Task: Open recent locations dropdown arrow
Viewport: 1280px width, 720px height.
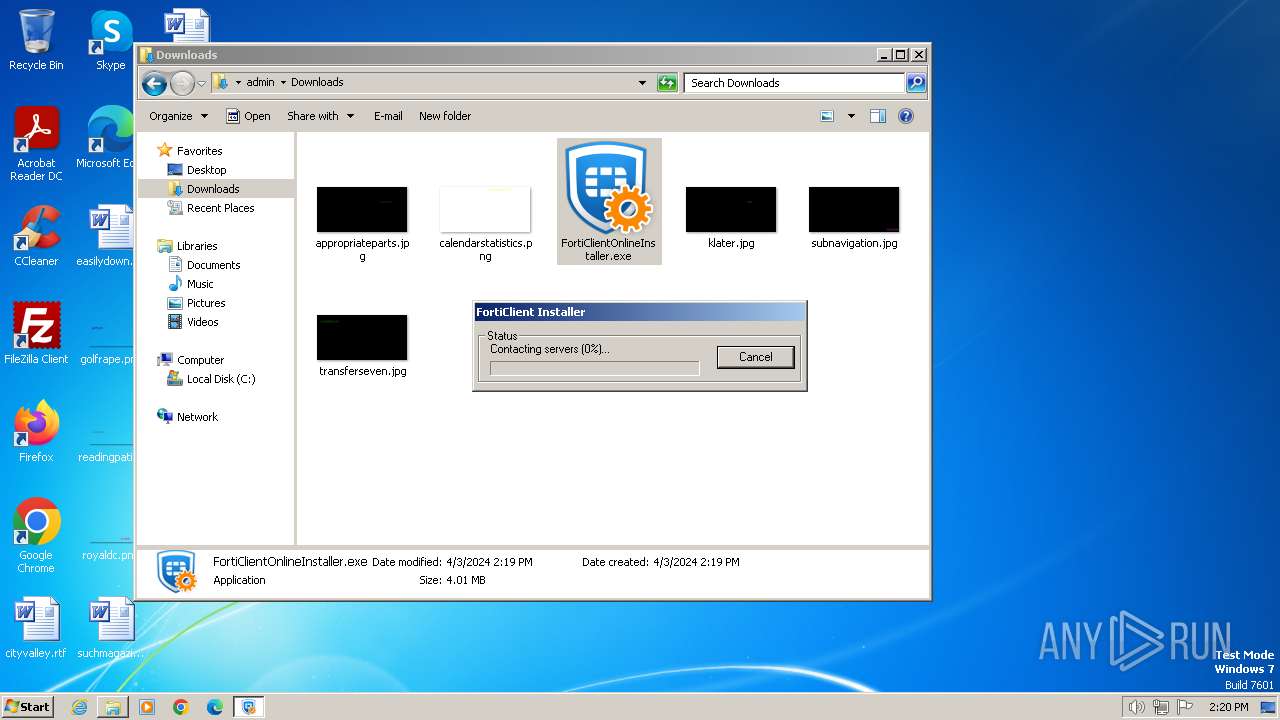Action: (x=202, y=83)
